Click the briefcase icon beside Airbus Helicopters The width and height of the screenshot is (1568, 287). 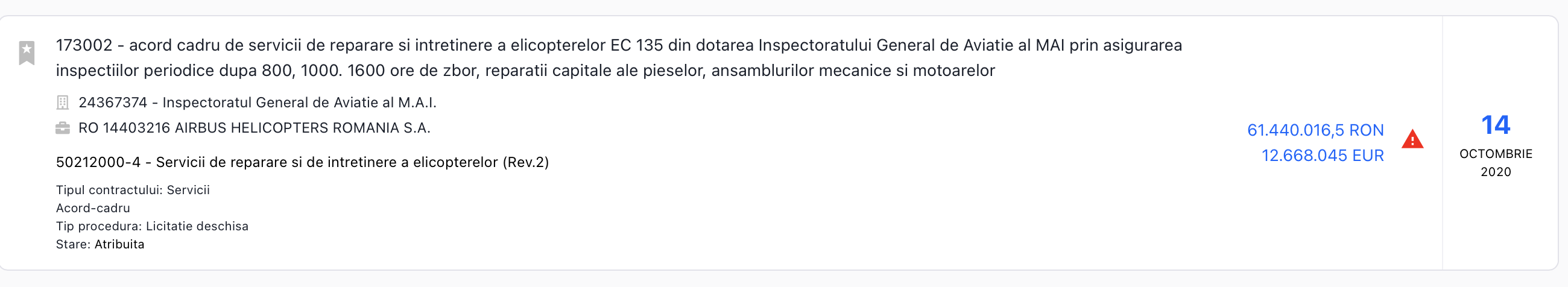click(x=62, y=128)
